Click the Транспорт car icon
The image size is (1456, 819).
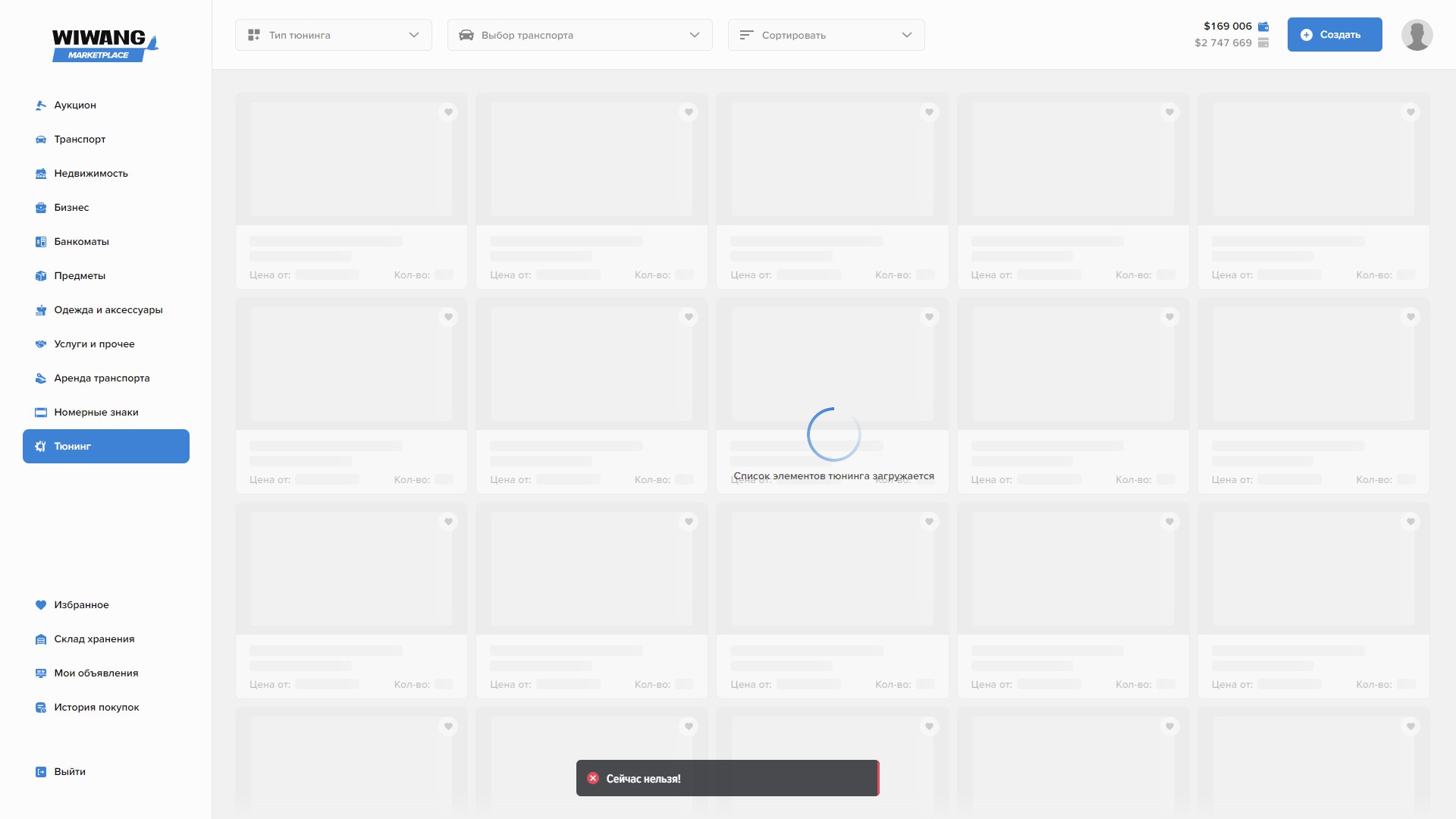pos(41,140)
